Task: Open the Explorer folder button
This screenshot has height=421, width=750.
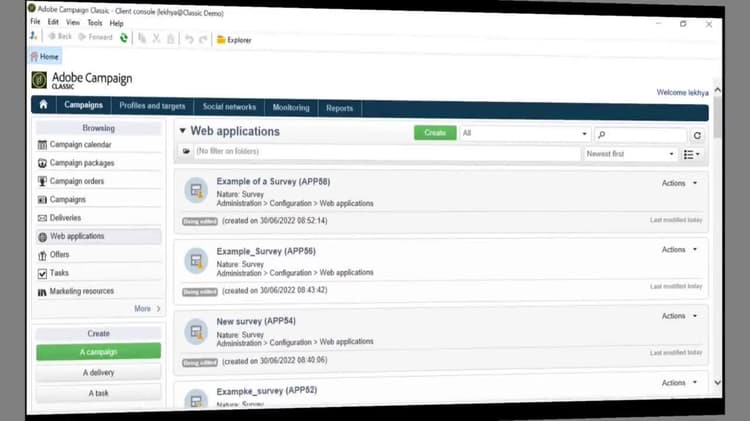Action: tap(234, 40)
